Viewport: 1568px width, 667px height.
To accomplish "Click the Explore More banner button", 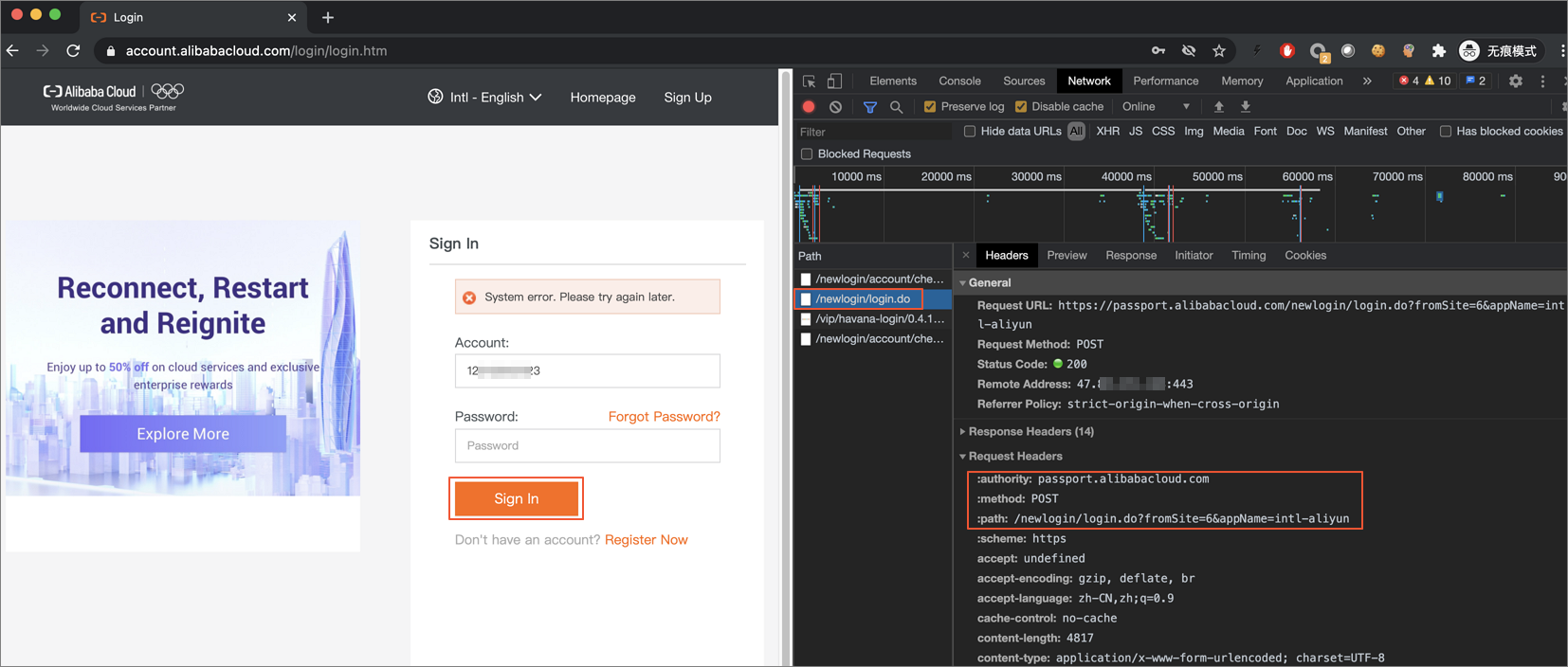I will (x=183, y=434).
